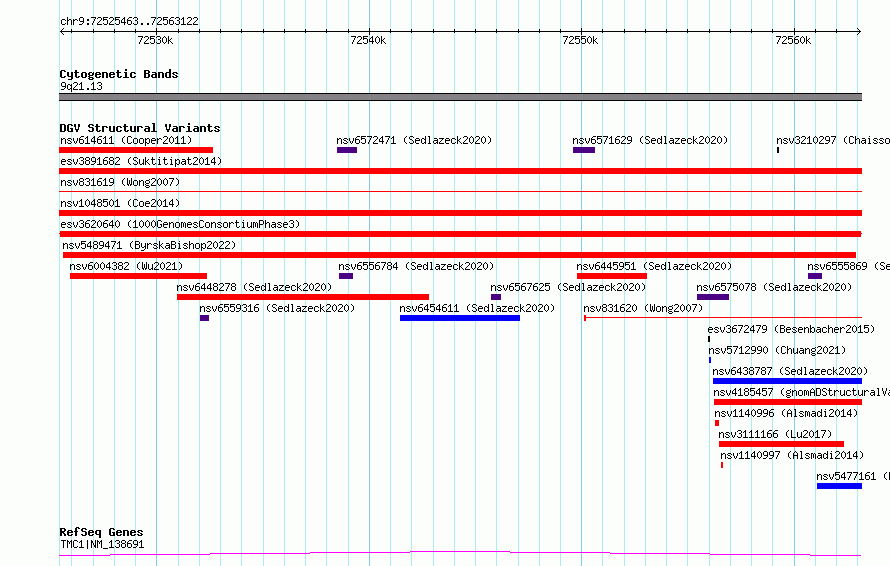Click the RefSeq Genes track title
Viewport: 890px width, 566px height.
pos(101,533)
